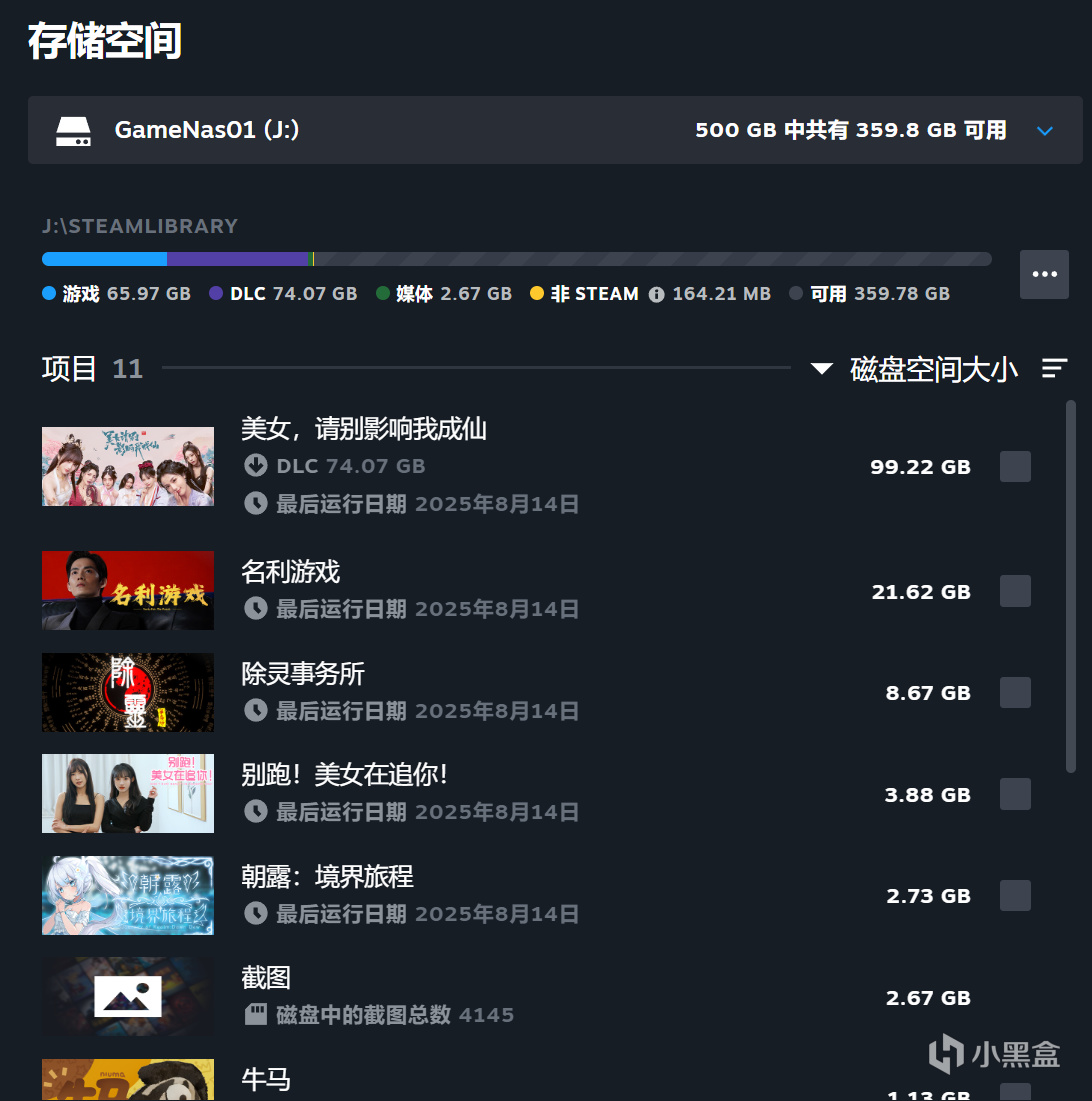Click the SD card icon under 截图
The width and height of the screenshot is (1092, 1101).
[x=256, y=1014]
